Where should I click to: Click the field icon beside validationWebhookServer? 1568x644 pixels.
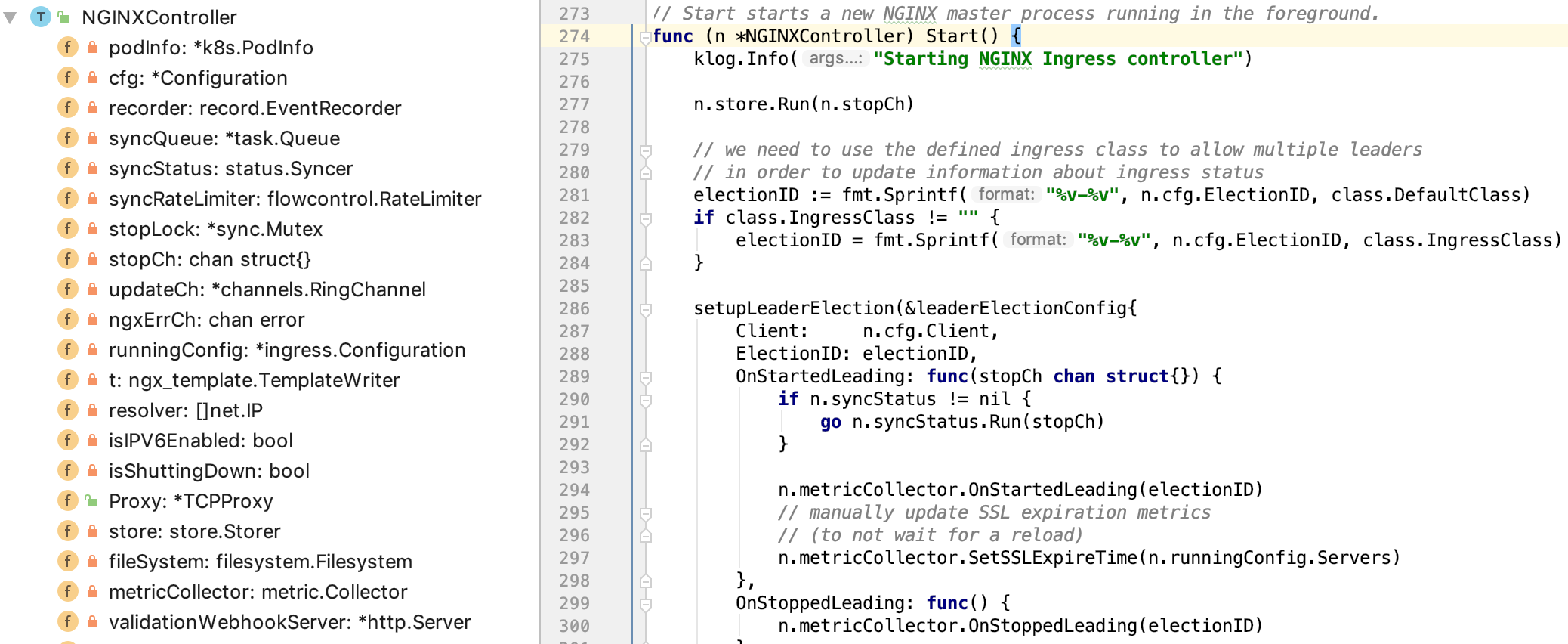point(68,622)
